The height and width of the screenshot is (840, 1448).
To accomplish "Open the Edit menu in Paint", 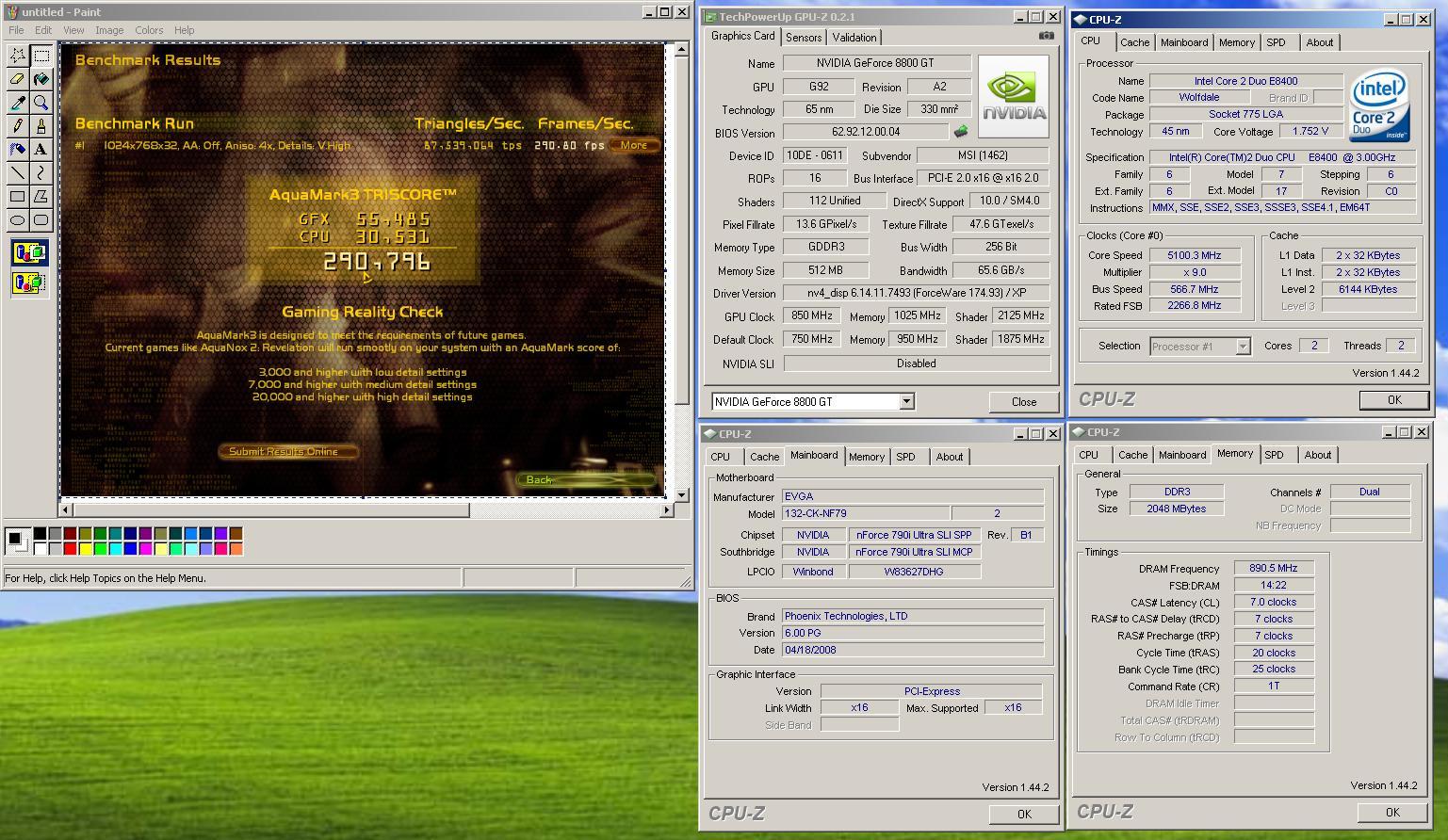I will 43,30.
